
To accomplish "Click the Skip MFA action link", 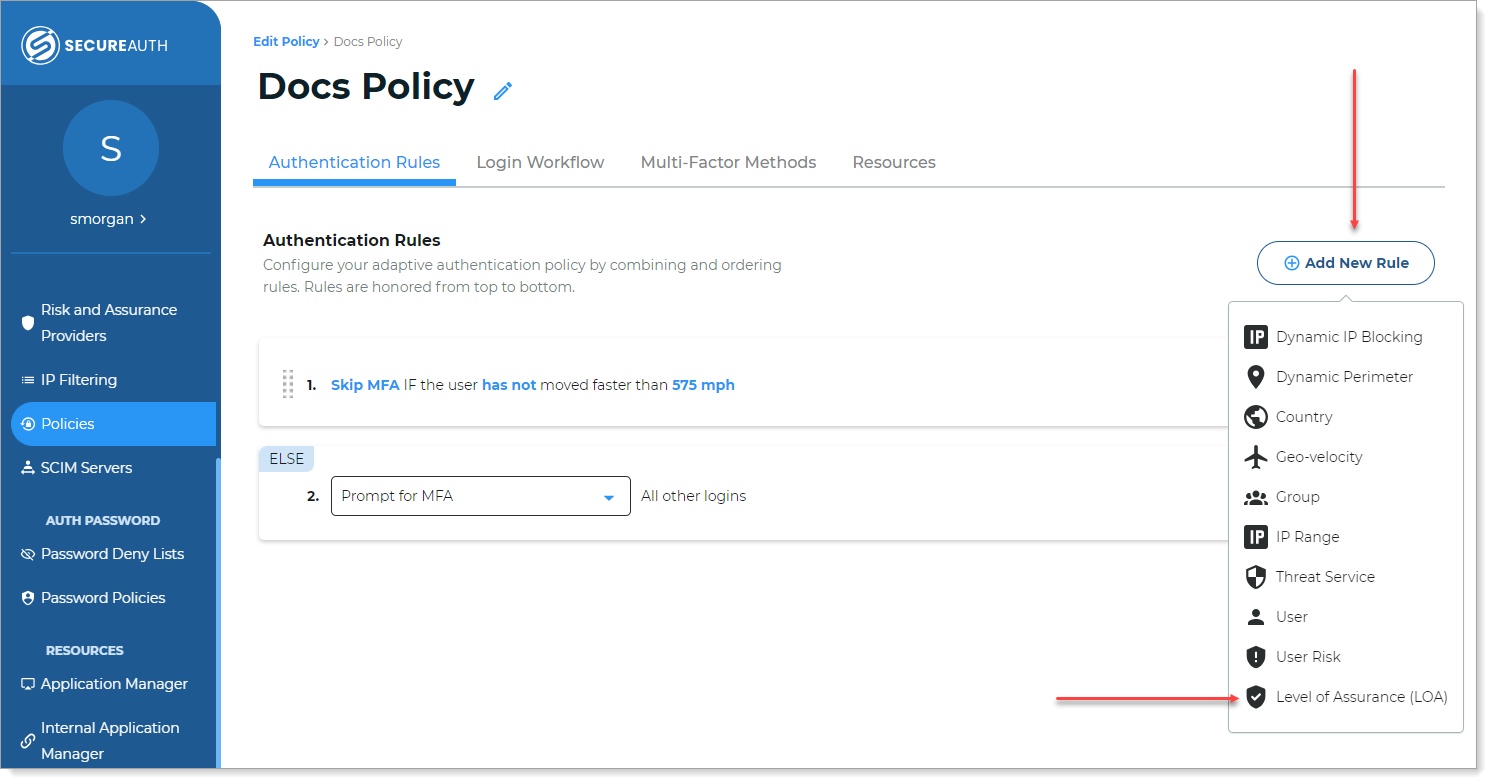I will tap(365, 385).
